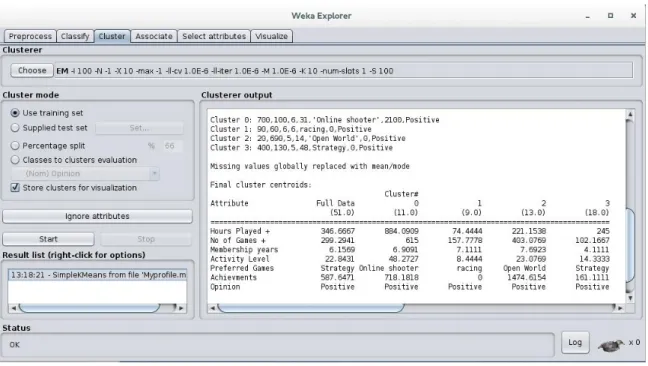This screenshot has height=366, width=648.
Task: Click the 'Cluster 0: 700,100,6,31' line
Action: [325, 120]
